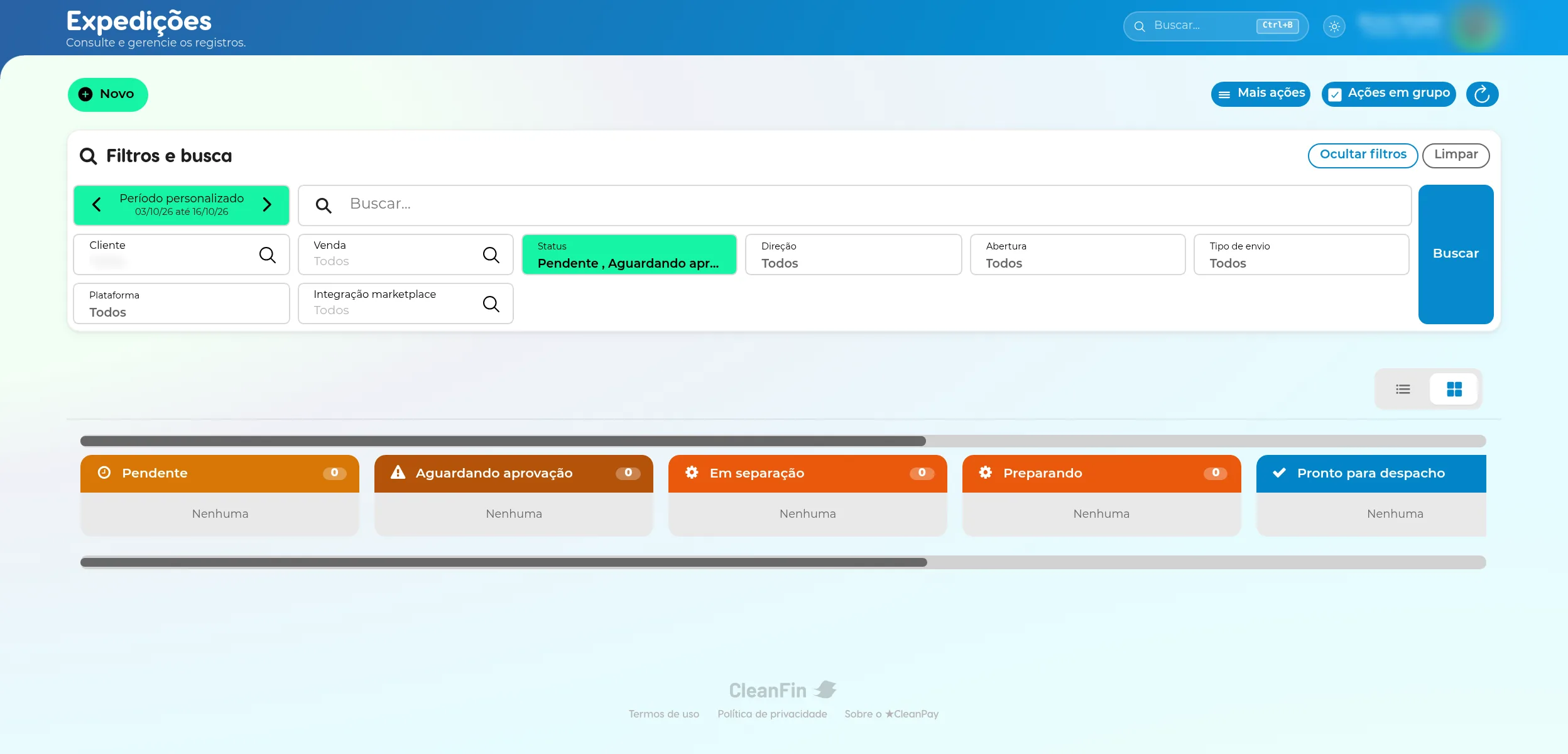Open the Abertura filter dropdown
Viewport: 1568px width, 754px height.
[x=1077, y=254]
